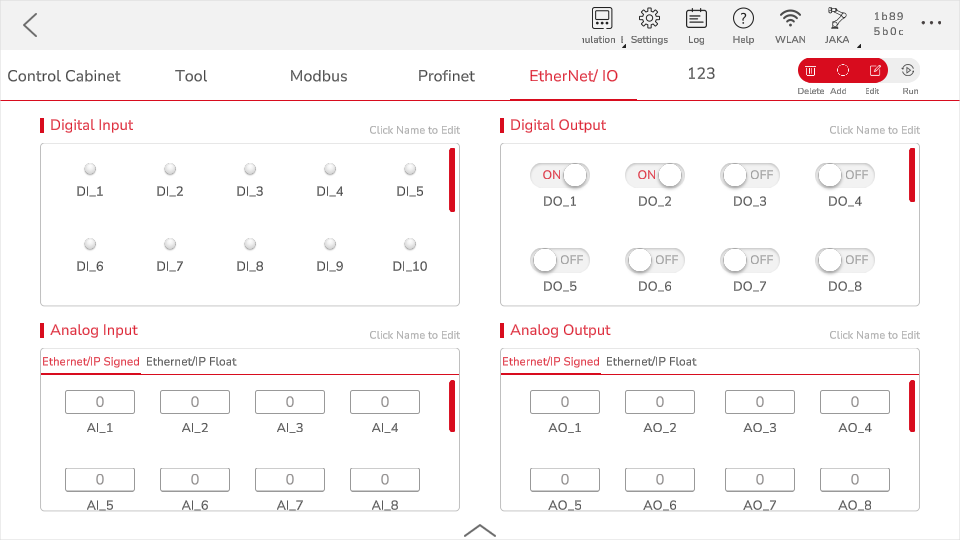Click the AO_1 value field
Screen dimensions: 960x540
(x=565, y=402)
